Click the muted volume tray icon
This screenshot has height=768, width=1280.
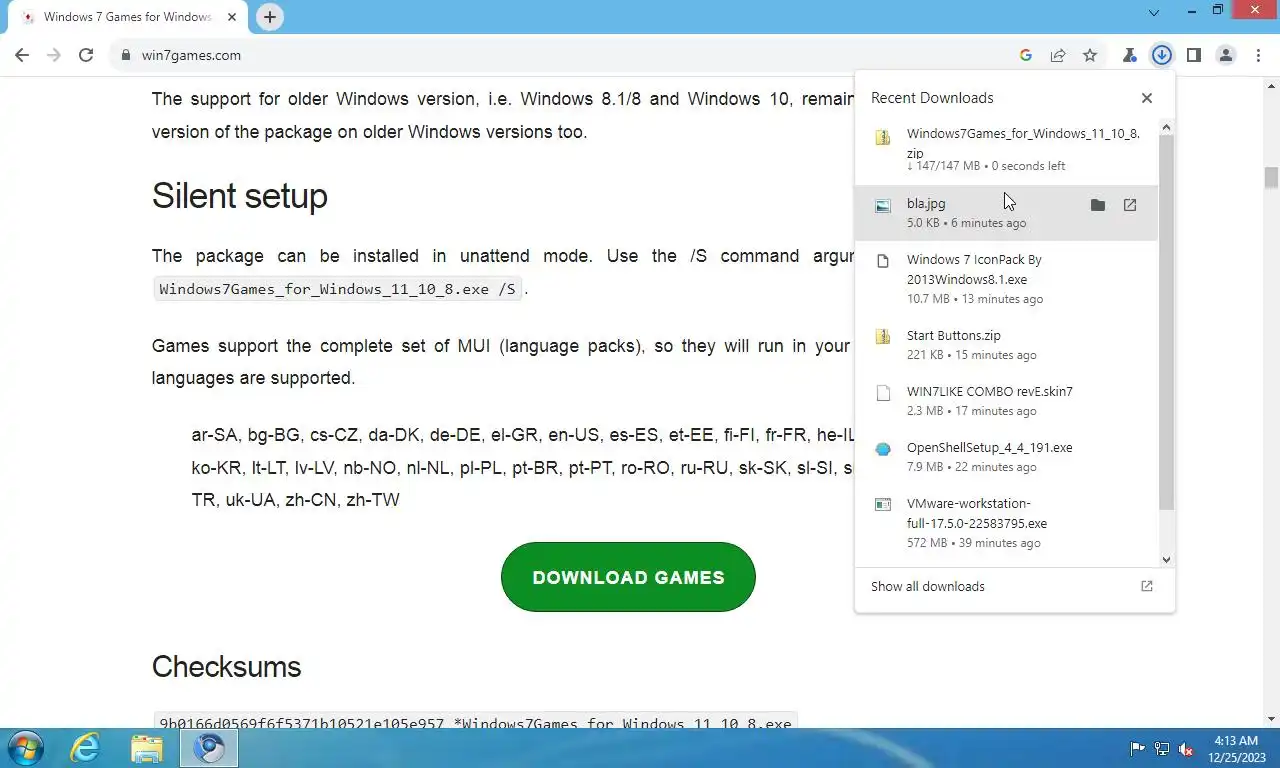coord(1187,748)
